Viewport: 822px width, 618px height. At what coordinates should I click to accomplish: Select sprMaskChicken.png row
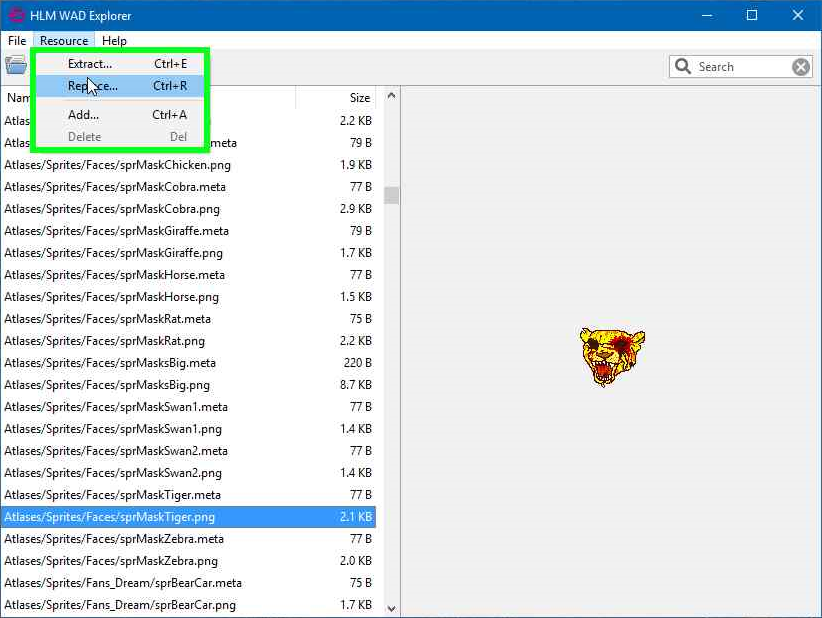tap(188, 165)
